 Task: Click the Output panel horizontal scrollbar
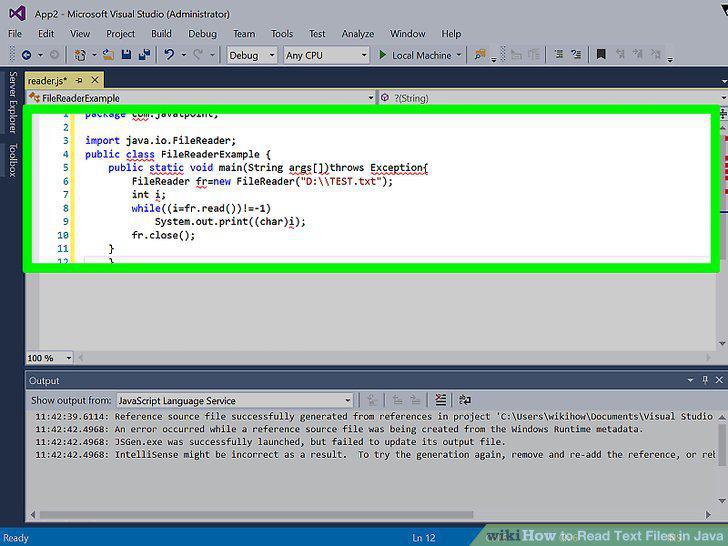(256, 514)
